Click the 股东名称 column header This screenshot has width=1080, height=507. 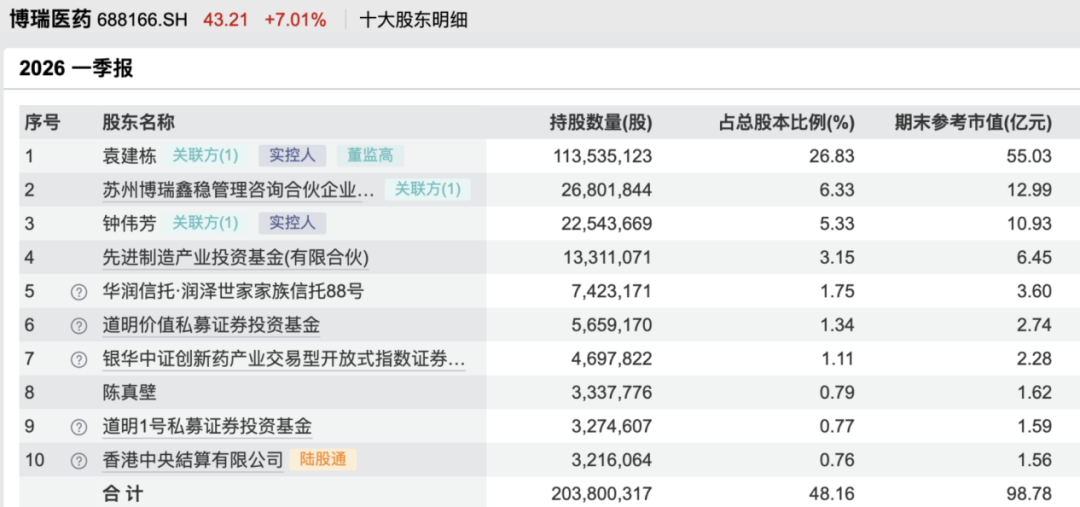138,123
